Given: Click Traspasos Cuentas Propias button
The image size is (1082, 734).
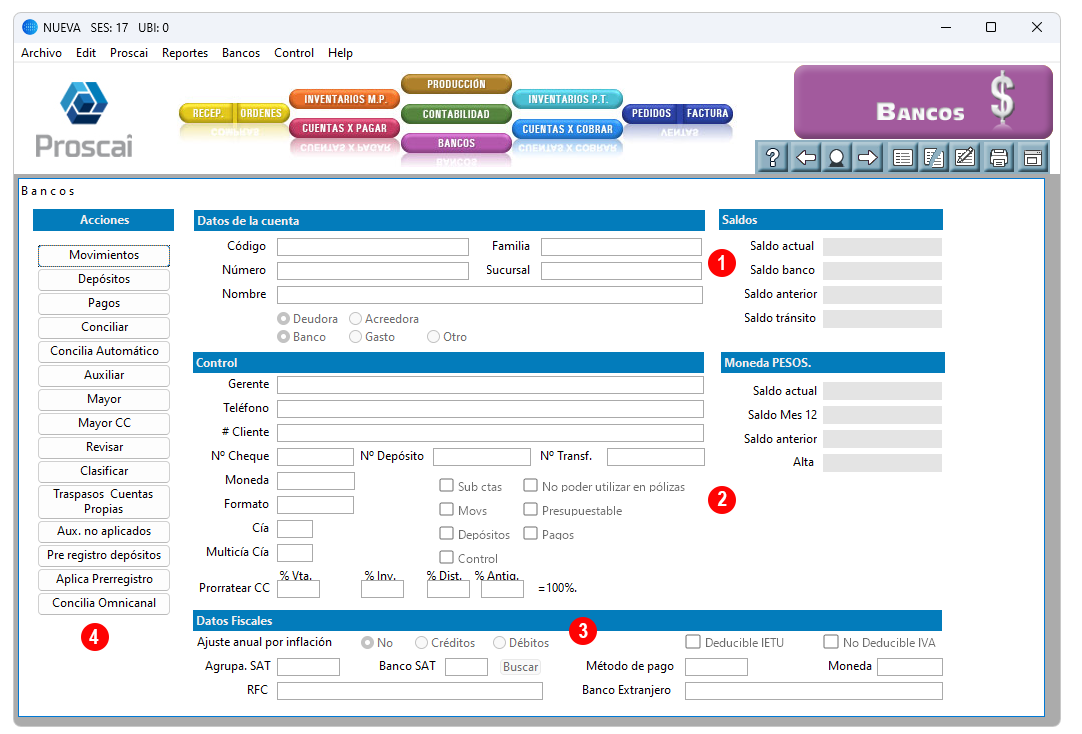Looking at the screenshot, I should coord(104,502).
